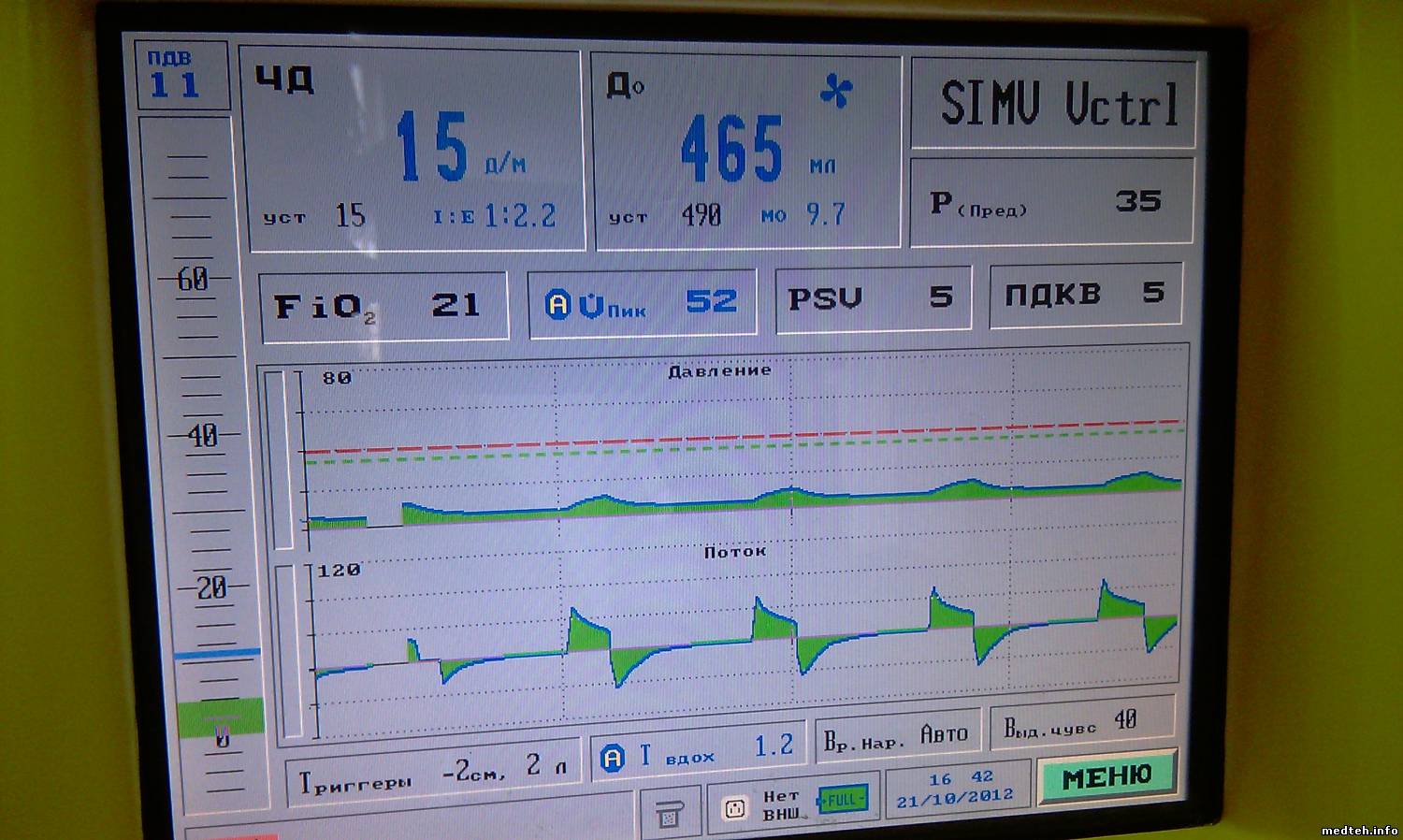Viewport: 1403px width, 840px height.
Task: Select the PSV 5 pressure support setting
Action: [873, 298]
